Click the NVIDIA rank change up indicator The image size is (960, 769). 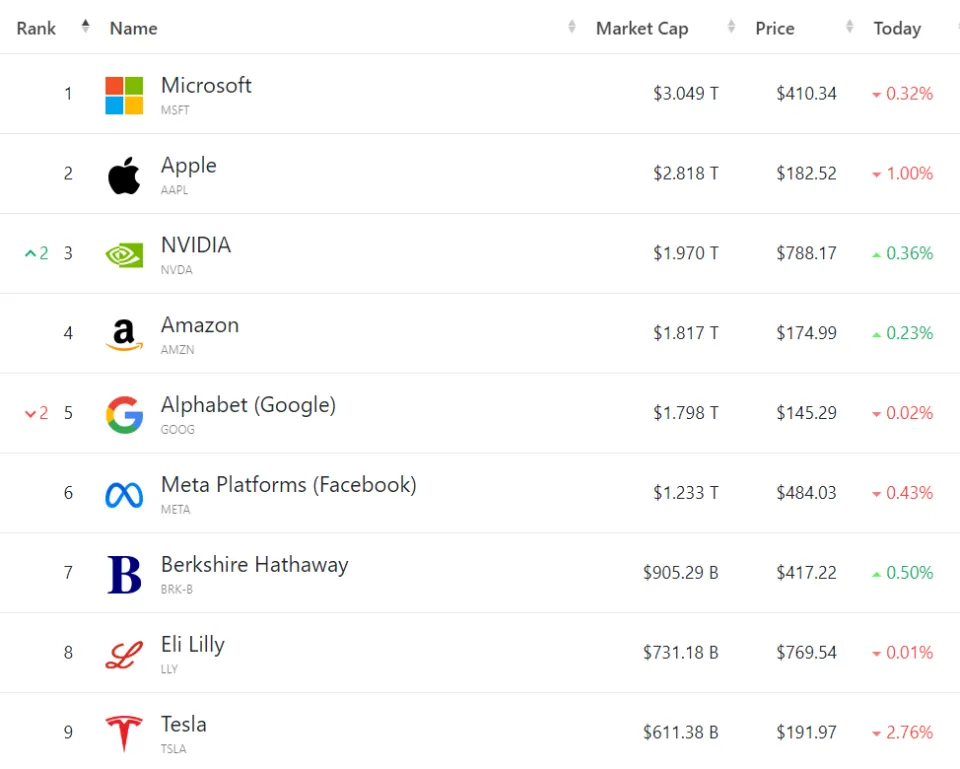point(36,253)
